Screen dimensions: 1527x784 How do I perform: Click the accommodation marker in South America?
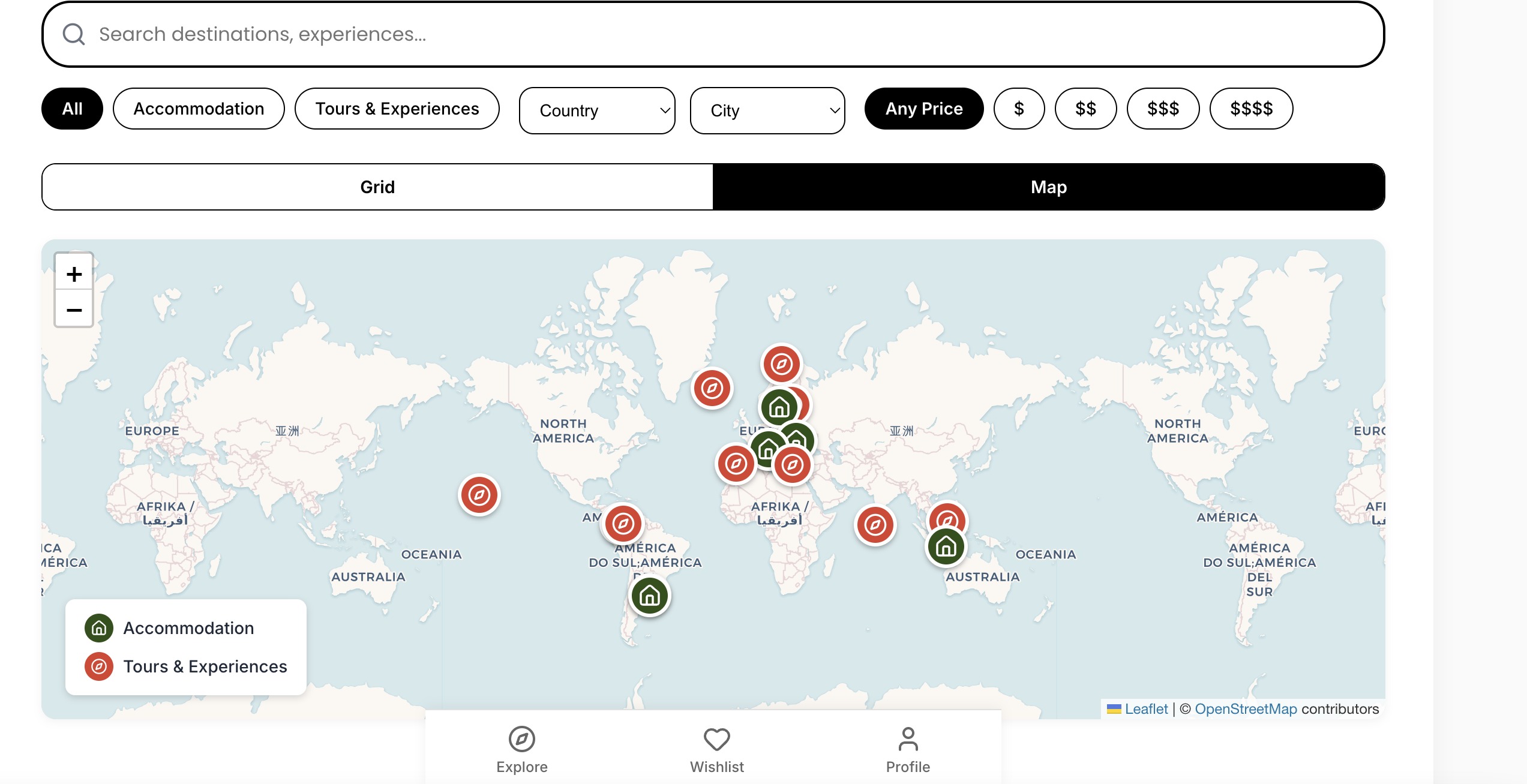click(650, 596)
